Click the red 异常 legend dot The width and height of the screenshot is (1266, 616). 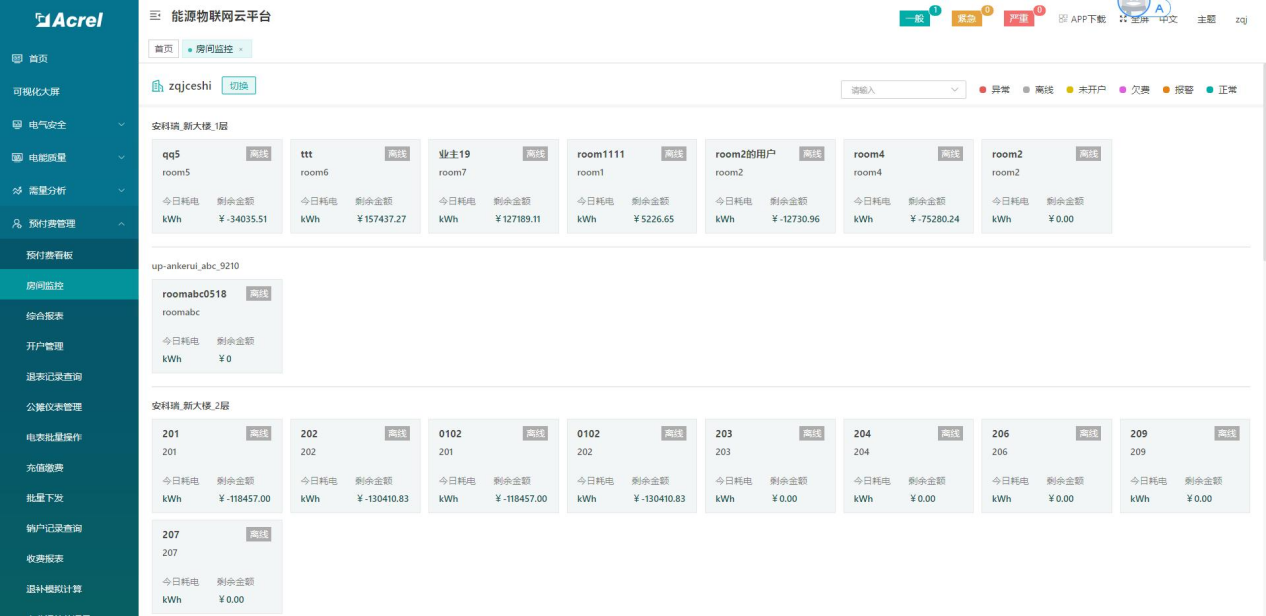pyautogui.click(x=983, y=90)
